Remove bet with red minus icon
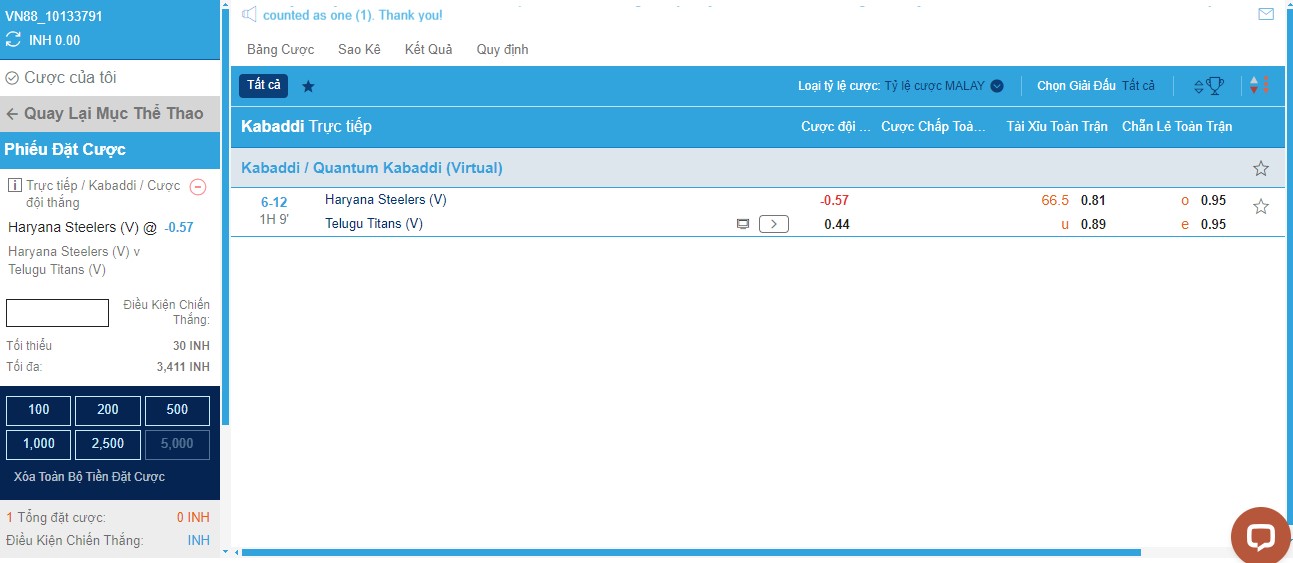The image size is (1293, 563). pos(198,186)
